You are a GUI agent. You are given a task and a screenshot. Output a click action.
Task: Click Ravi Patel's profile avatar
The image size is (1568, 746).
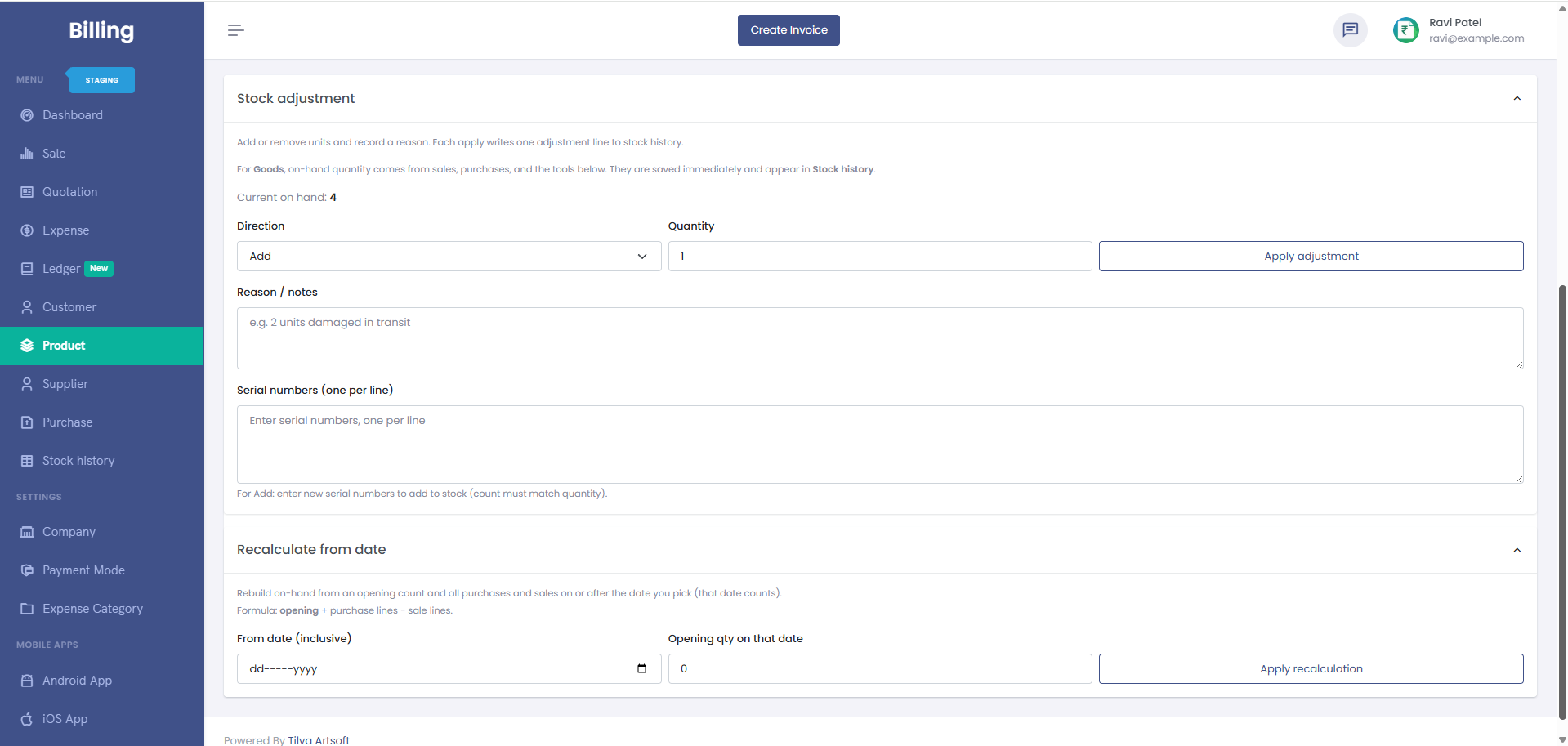point(1405,29)
